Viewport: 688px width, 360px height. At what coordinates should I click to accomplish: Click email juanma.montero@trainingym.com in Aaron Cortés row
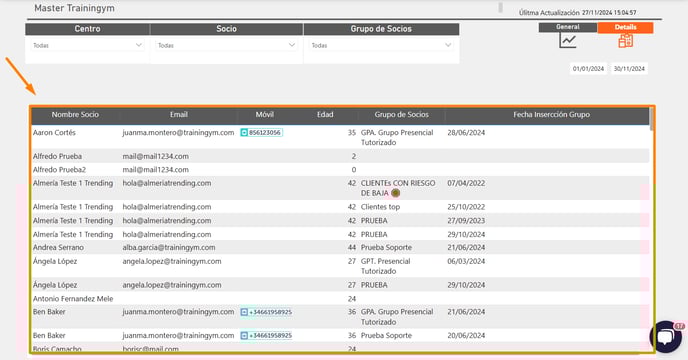point(178,133)
